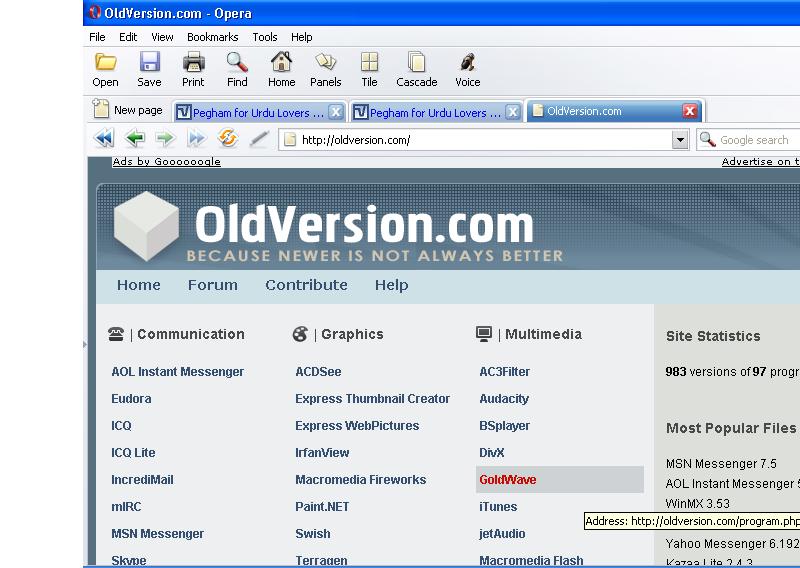
Task: Click the Open folder toolbar icon
Action: [x=105, y=63]
